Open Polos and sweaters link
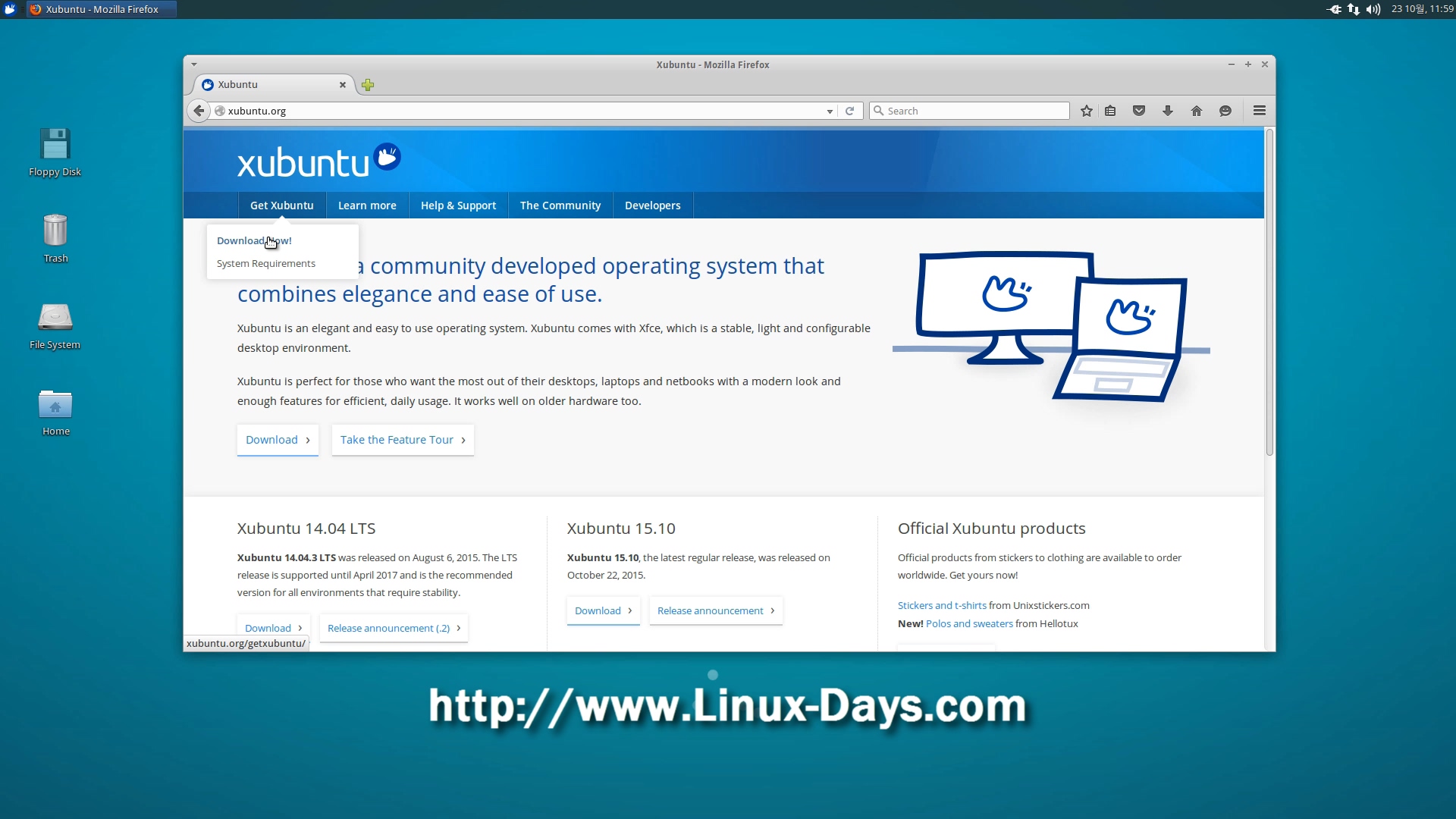 [x=969, y=623]
